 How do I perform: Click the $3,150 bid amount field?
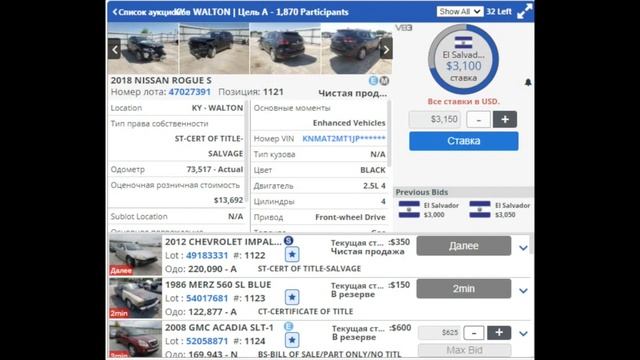435,119
